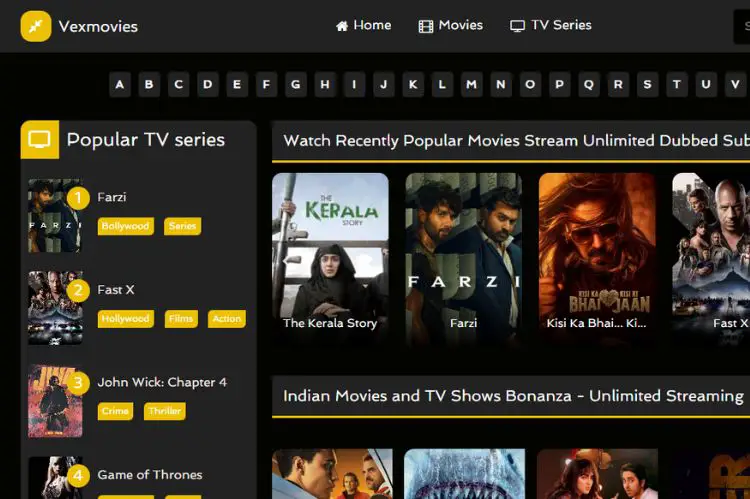Filter titles by letter L
750x499 pixels.
[x=442, y=85]
